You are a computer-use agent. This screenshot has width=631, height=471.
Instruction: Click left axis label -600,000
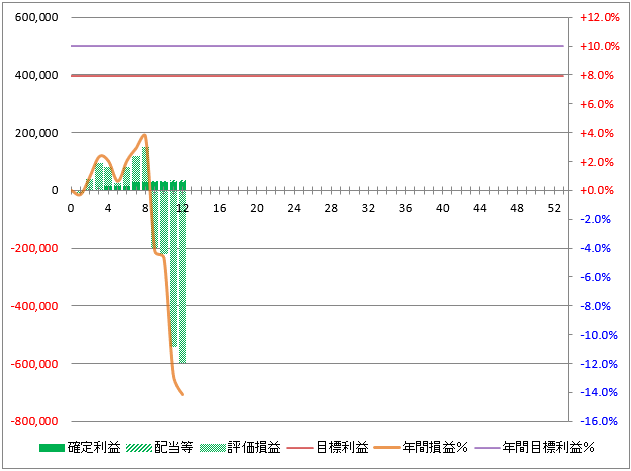34,364
